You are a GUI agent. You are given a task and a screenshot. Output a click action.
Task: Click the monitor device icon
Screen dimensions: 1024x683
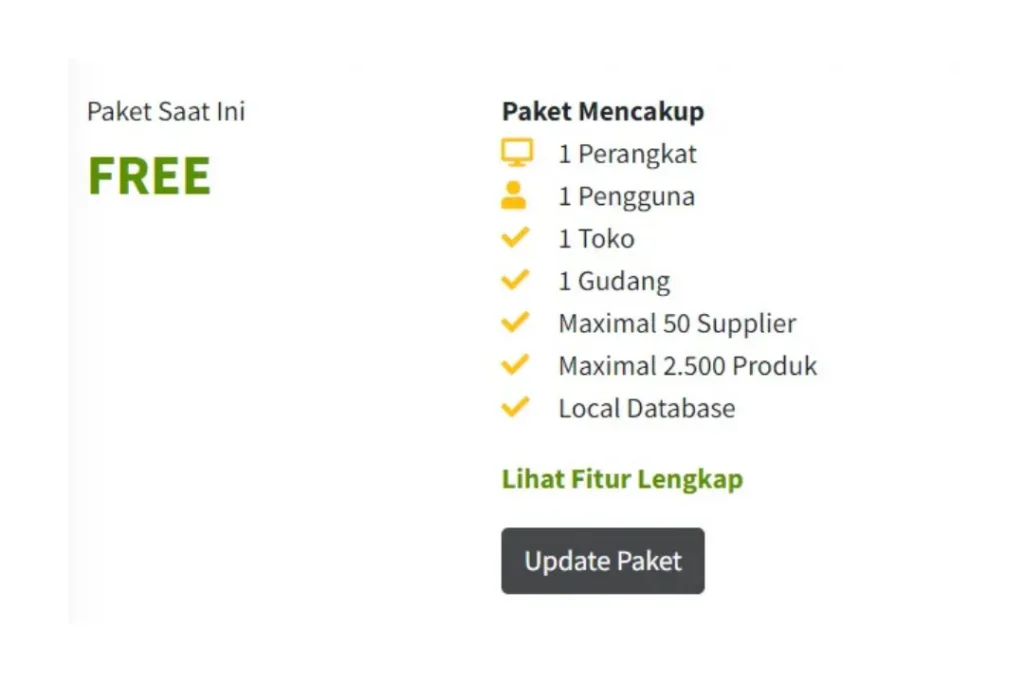click(x=516, y=153)
